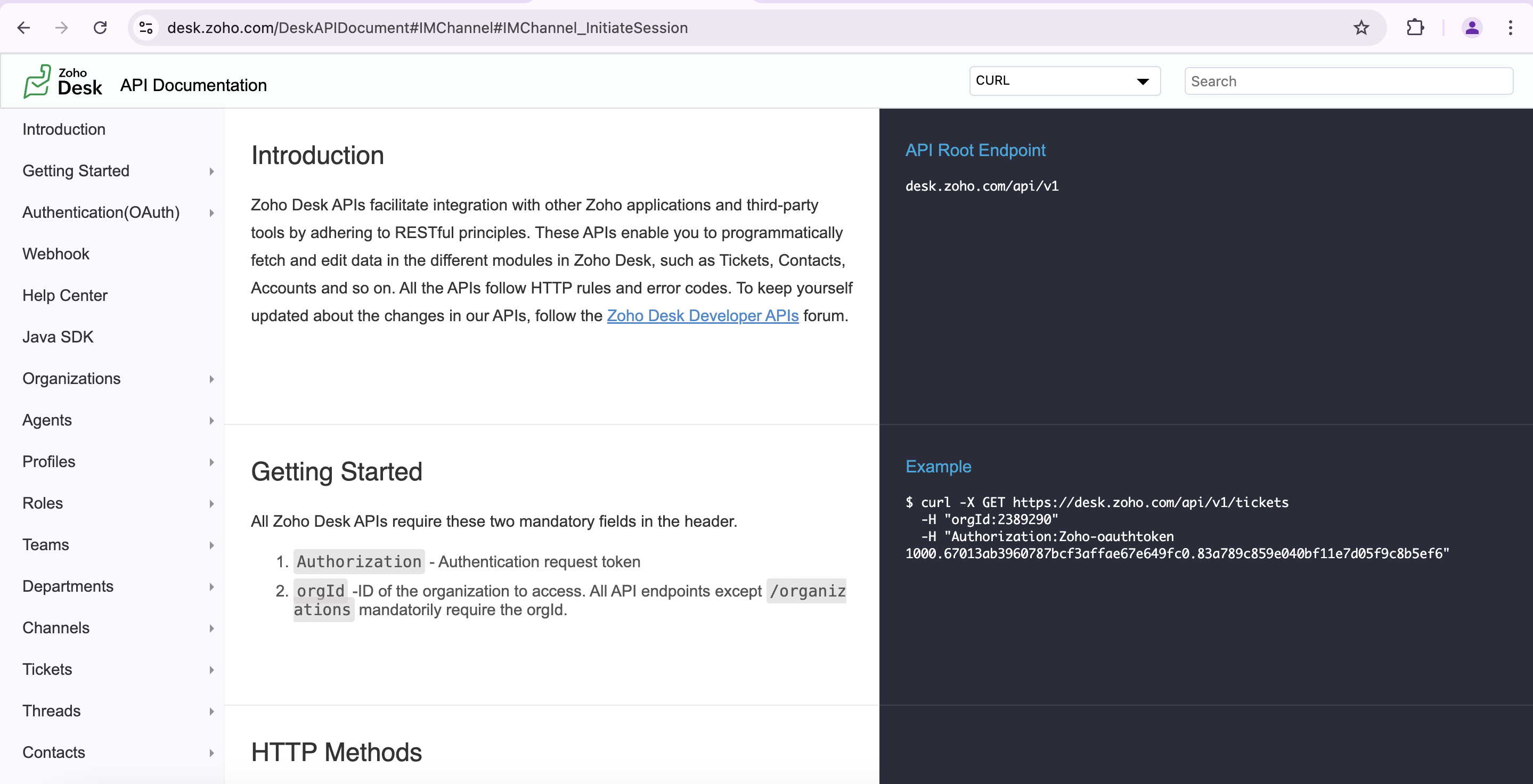The width and height of the screenshot is (1533, 784).
Task: Click the browser back arrow icon
Action: pyautogui.click(x=24, y=27)
